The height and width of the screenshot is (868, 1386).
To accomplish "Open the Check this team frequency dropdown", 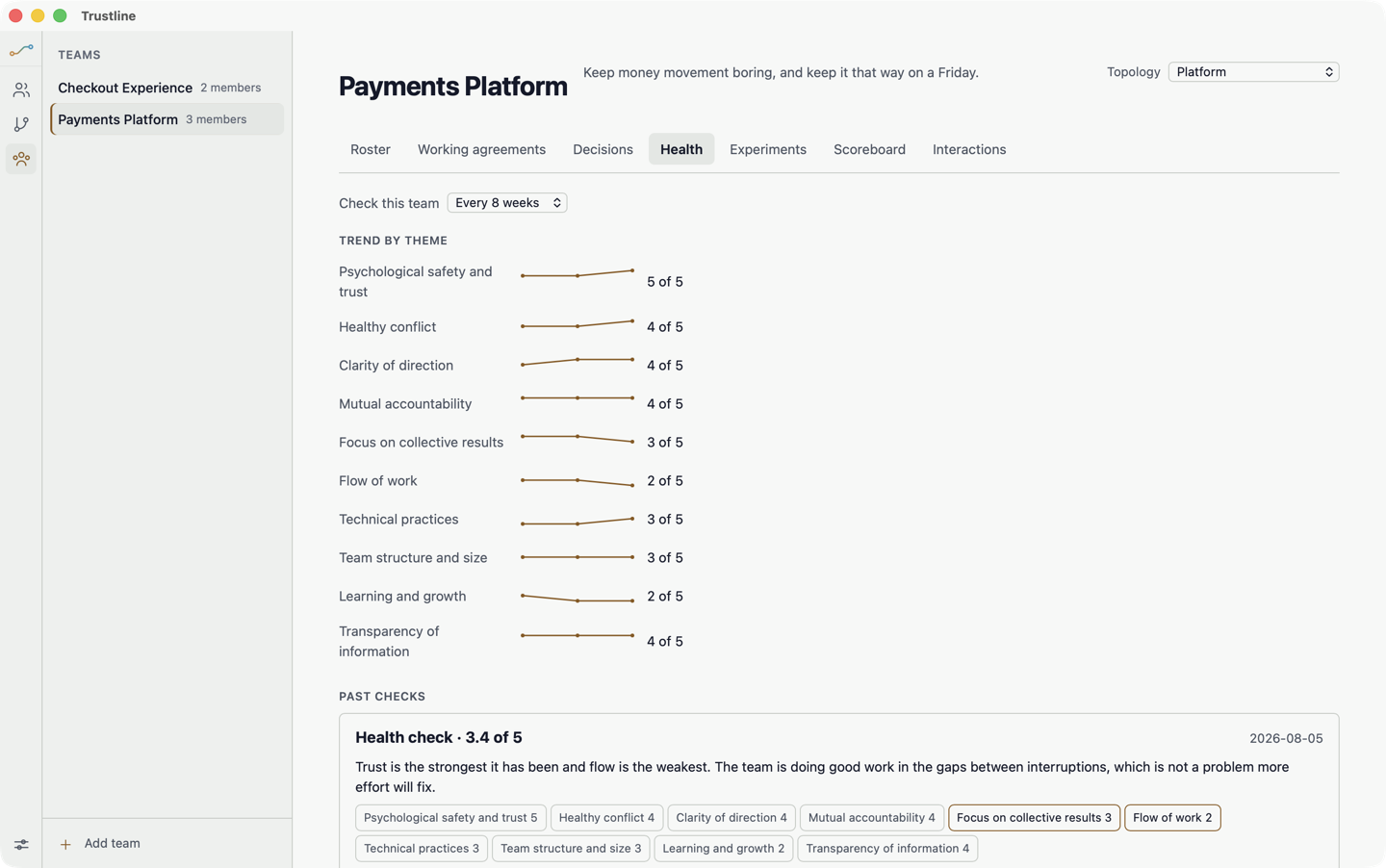I will coord(506,203).
